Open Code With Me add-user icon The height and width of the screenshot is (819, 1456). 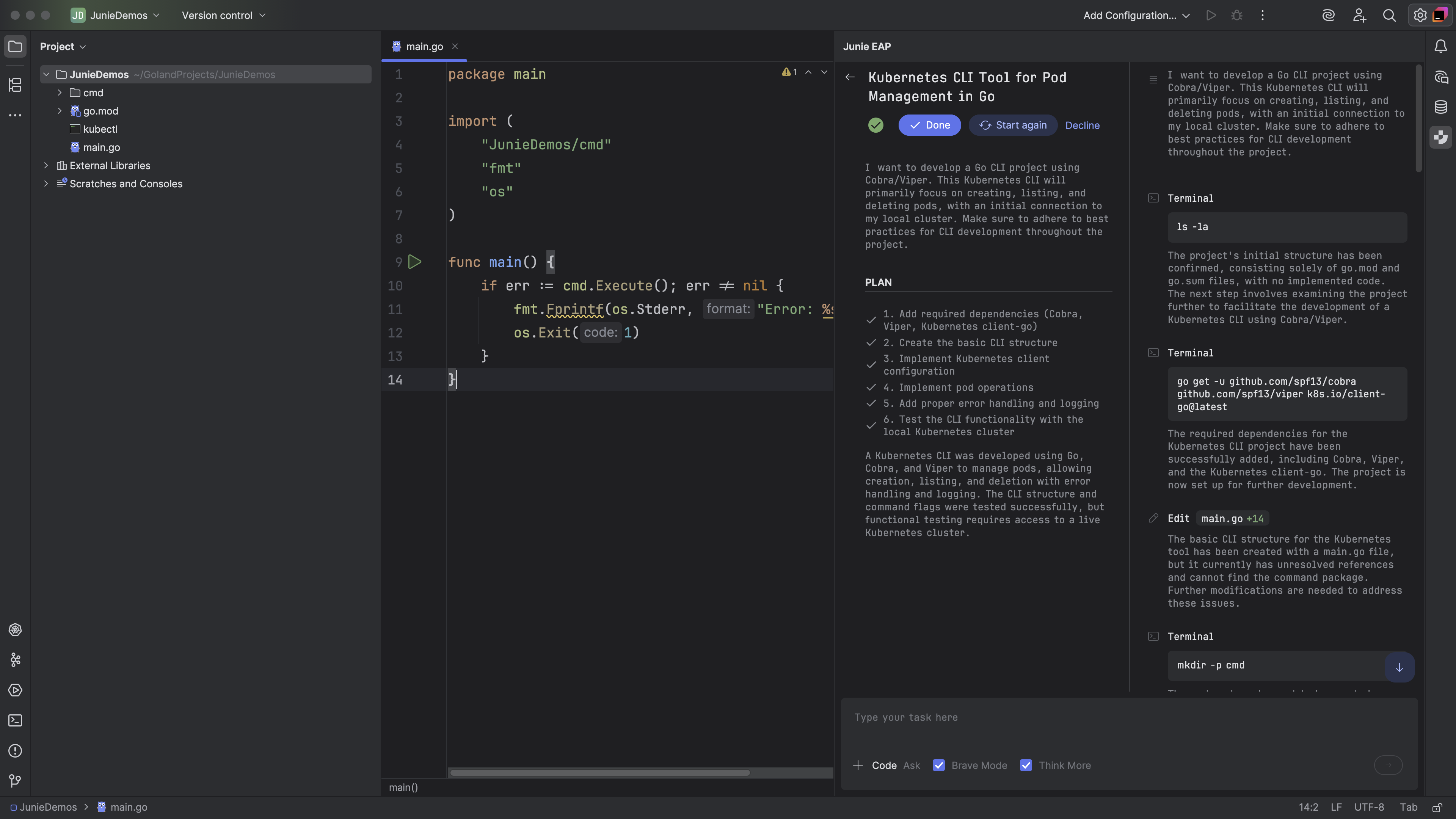pos(1359,15)
